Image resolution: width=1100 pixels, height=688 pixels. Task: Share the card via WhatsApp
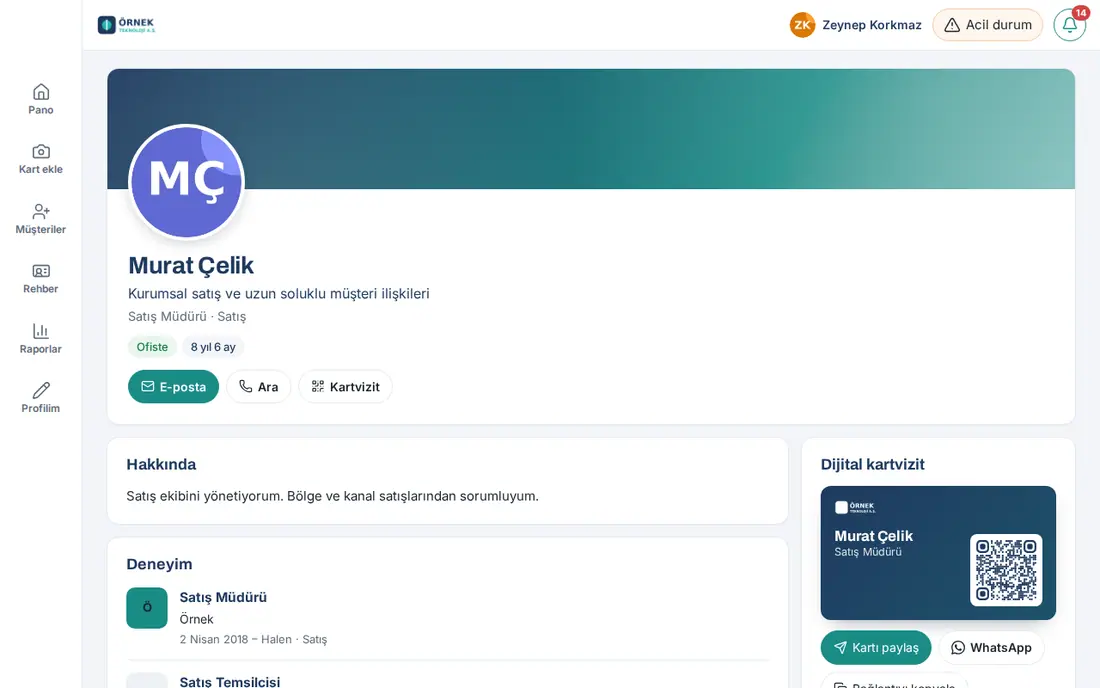991,647
